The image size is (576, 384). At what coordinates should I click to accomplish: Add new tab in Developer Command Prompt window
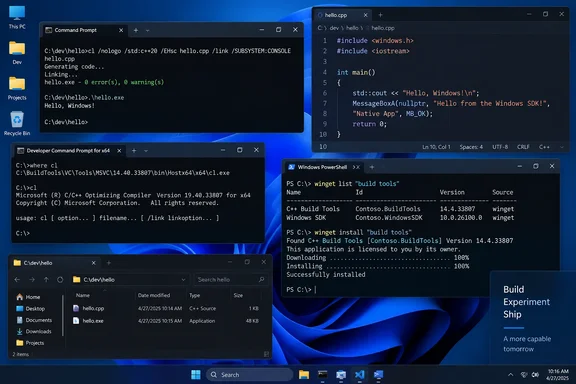[134, 150]
